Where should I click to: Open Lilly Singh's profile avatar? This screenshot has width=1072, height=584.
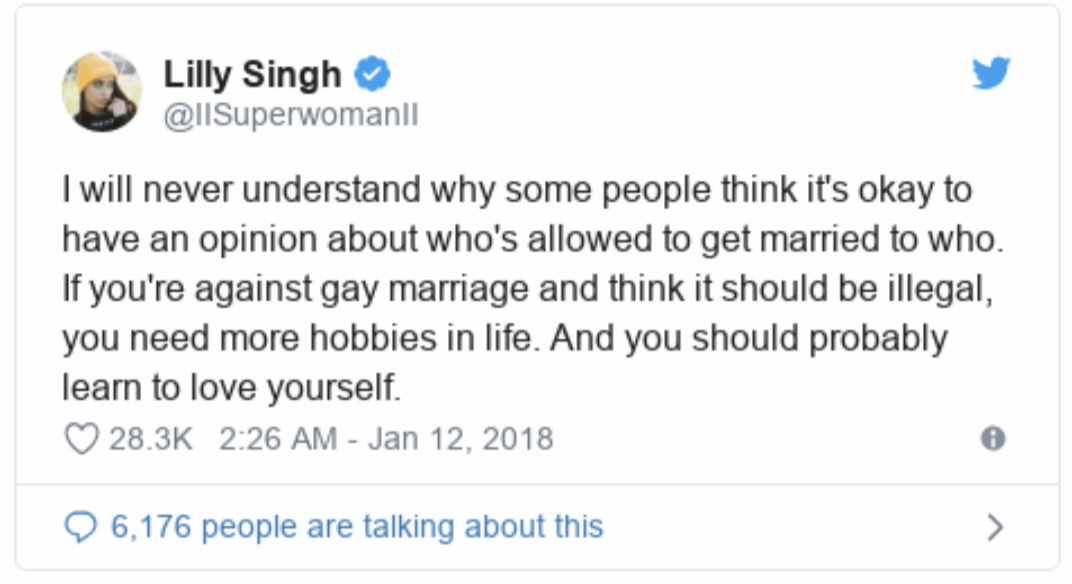[102, 92]
